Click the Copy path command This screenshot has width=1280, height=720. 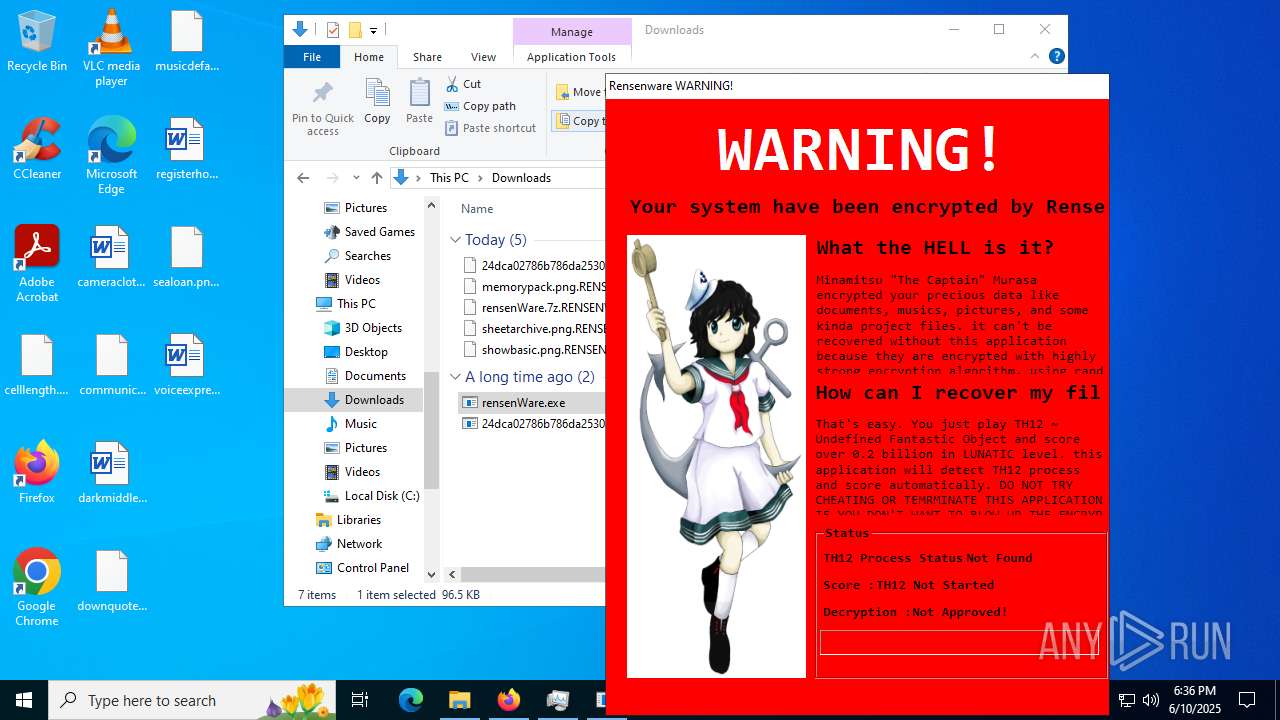(x=480, y=106)
